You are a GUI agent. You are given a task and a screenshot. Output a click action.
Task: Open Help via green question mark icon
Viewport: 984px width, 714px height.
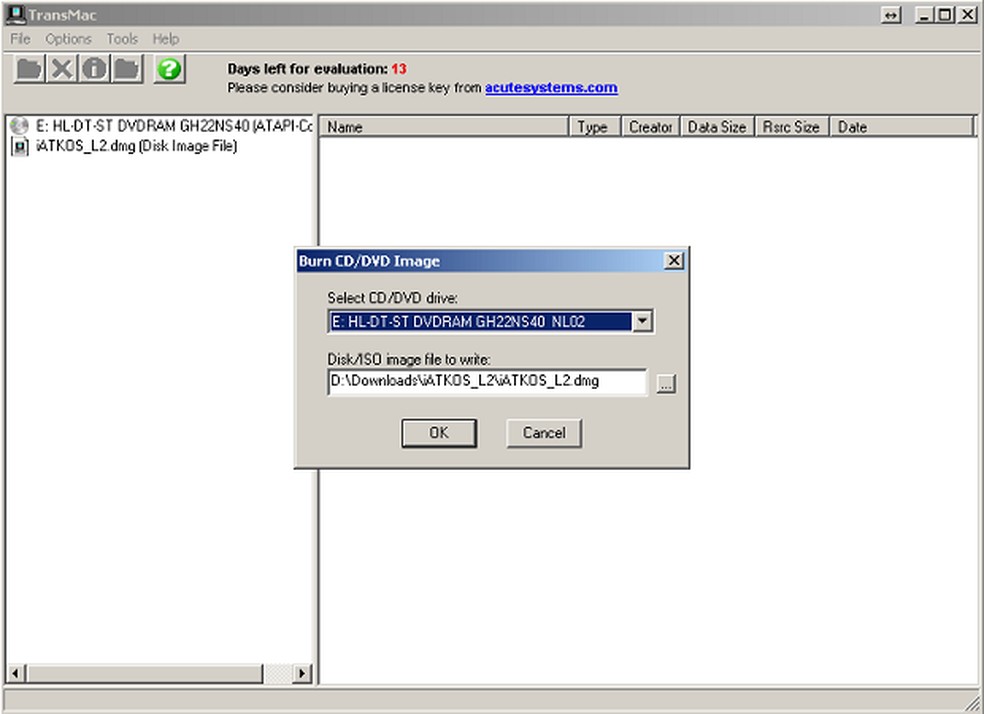click(x=169, y=68)
